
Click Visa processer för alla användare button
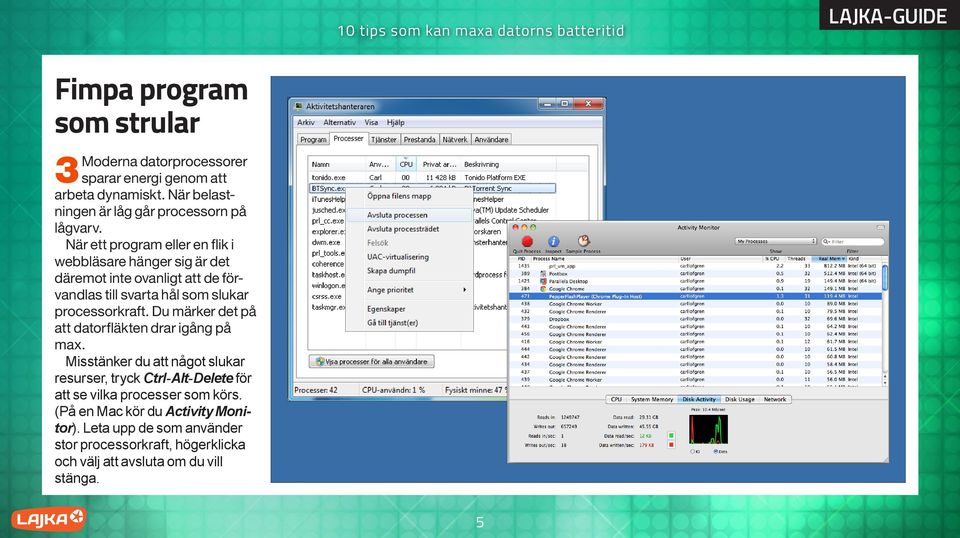(372, 362)
